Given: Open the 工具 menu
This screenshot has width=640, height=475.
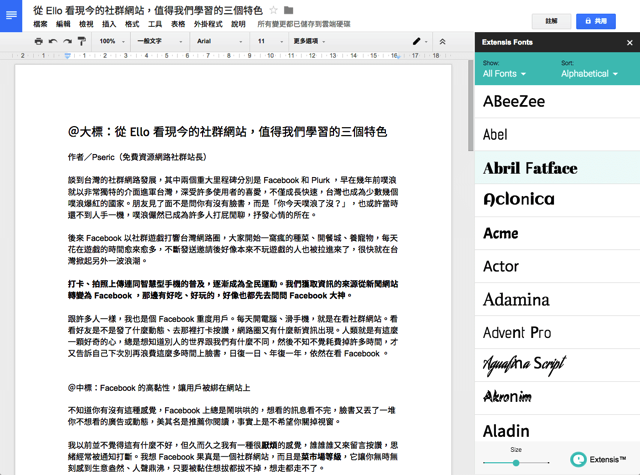Looking at the screenshot, I should tap(155, 24).
